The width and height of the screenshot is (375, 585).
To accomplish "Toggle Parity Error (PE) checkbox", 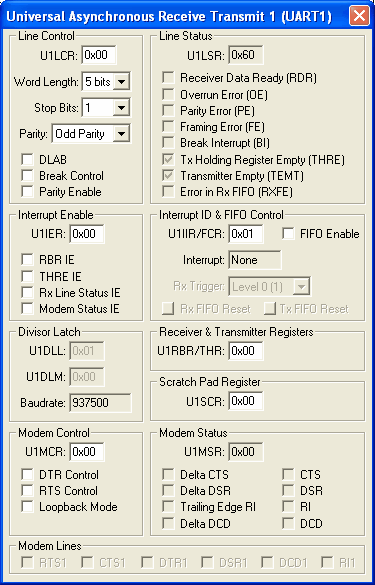I will click(168, 111).
